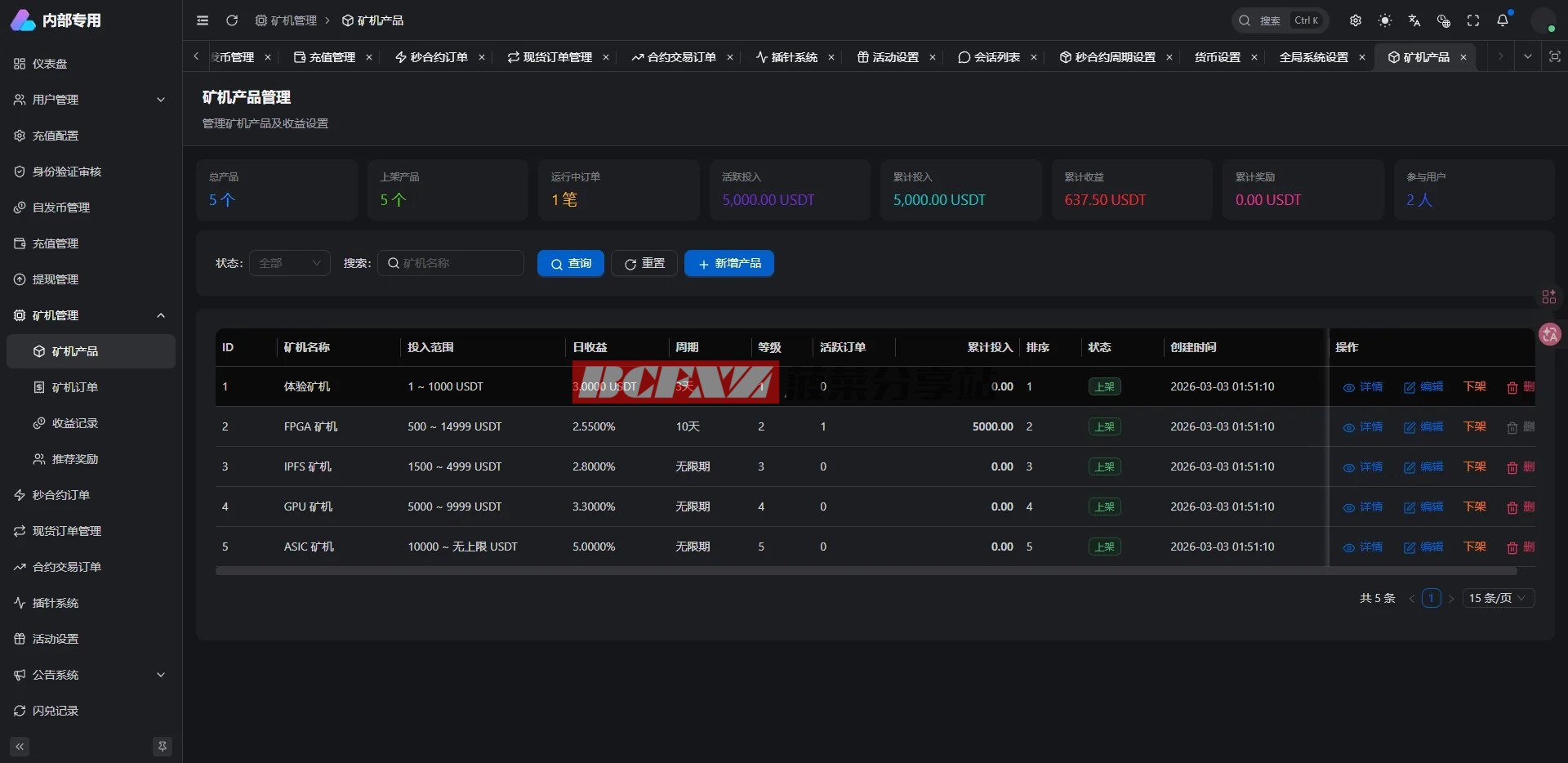Click the language translate icon

pyautogui.click(x=1414, y=20)
